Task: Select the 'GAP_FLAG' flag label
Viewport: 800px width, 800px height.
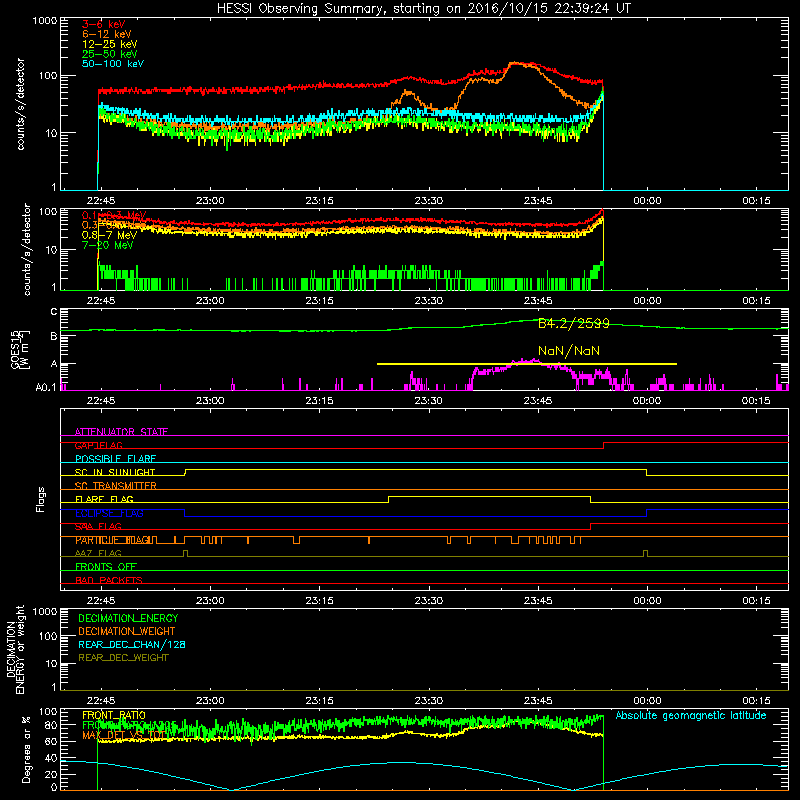Action: point(98,445)
